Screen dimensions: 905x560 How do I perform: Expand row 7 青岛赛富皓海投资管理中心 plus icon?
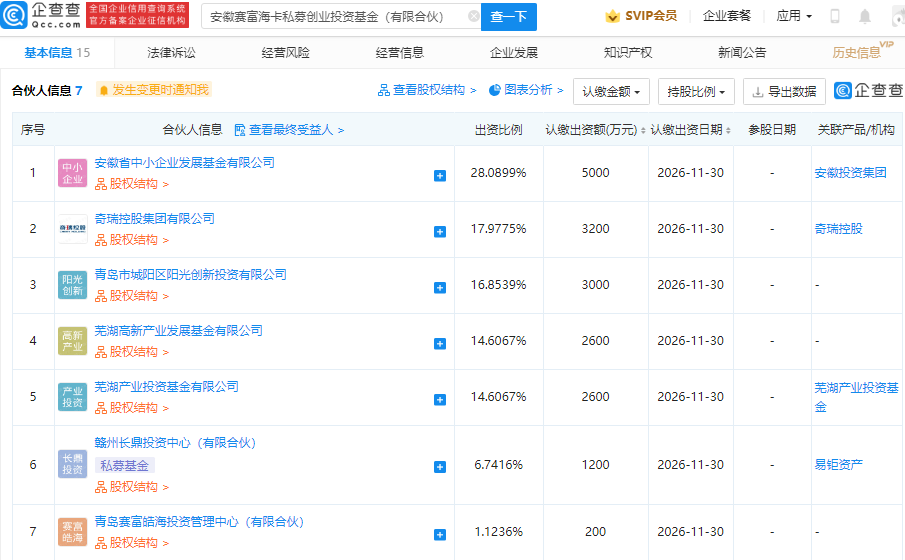pyautogui.click(x=440, y=535)
